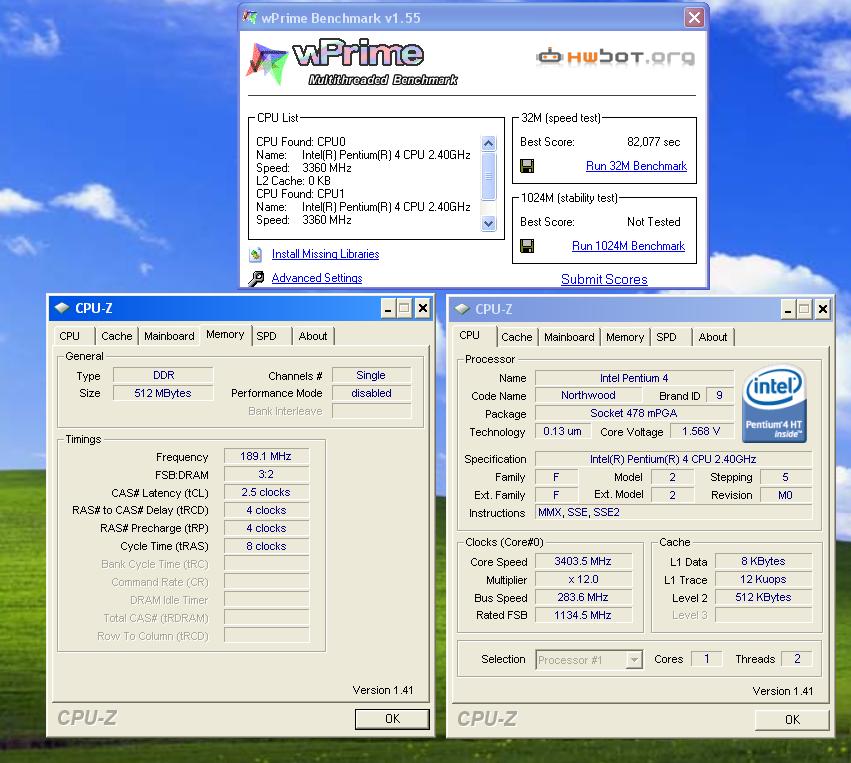This screenshot has height=763, width=851.
Task: Click the 12 Kuops L1 Trace value
Action: click(764, 579)
